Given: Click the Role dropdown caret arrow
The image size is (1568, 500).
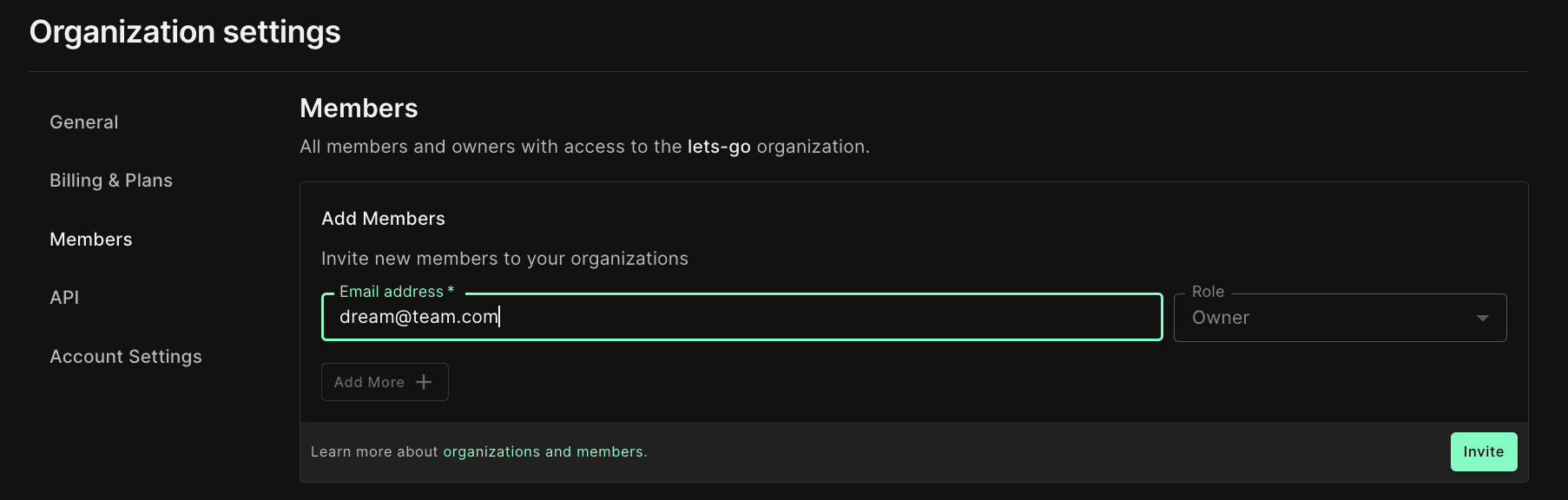Looking at the screenshot, I should (1483, 318).
